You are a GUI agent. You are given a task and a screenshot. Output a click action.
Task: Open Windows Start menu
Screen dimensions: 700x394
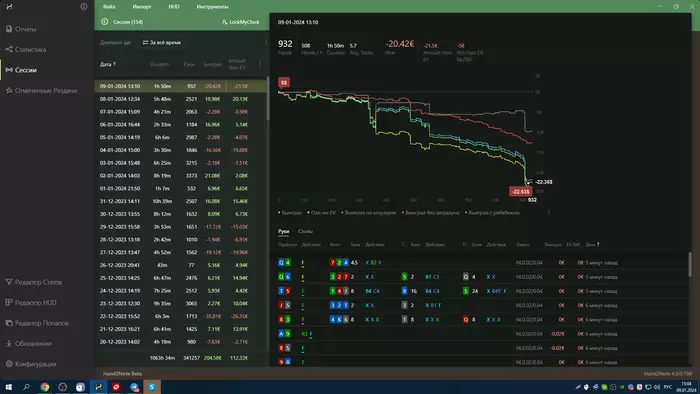coord(8,387)
